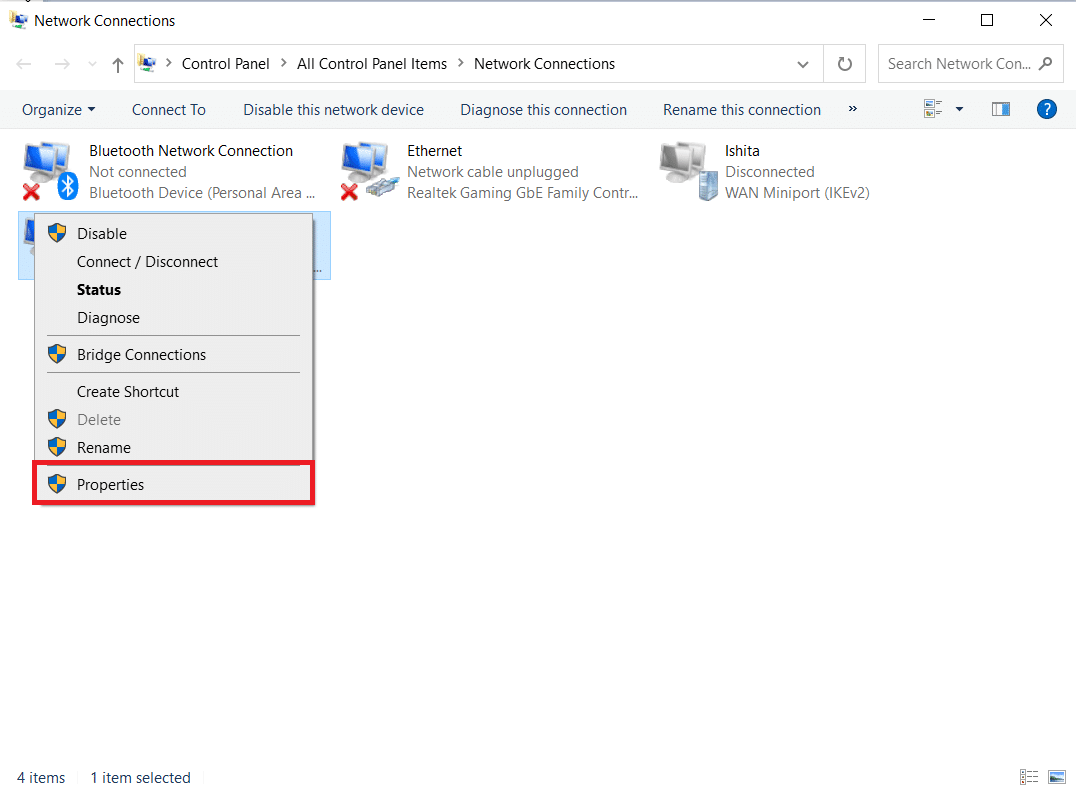1076x791 pixels.
Task: Switch to details view in status bar
Action: click(1029, 777)
